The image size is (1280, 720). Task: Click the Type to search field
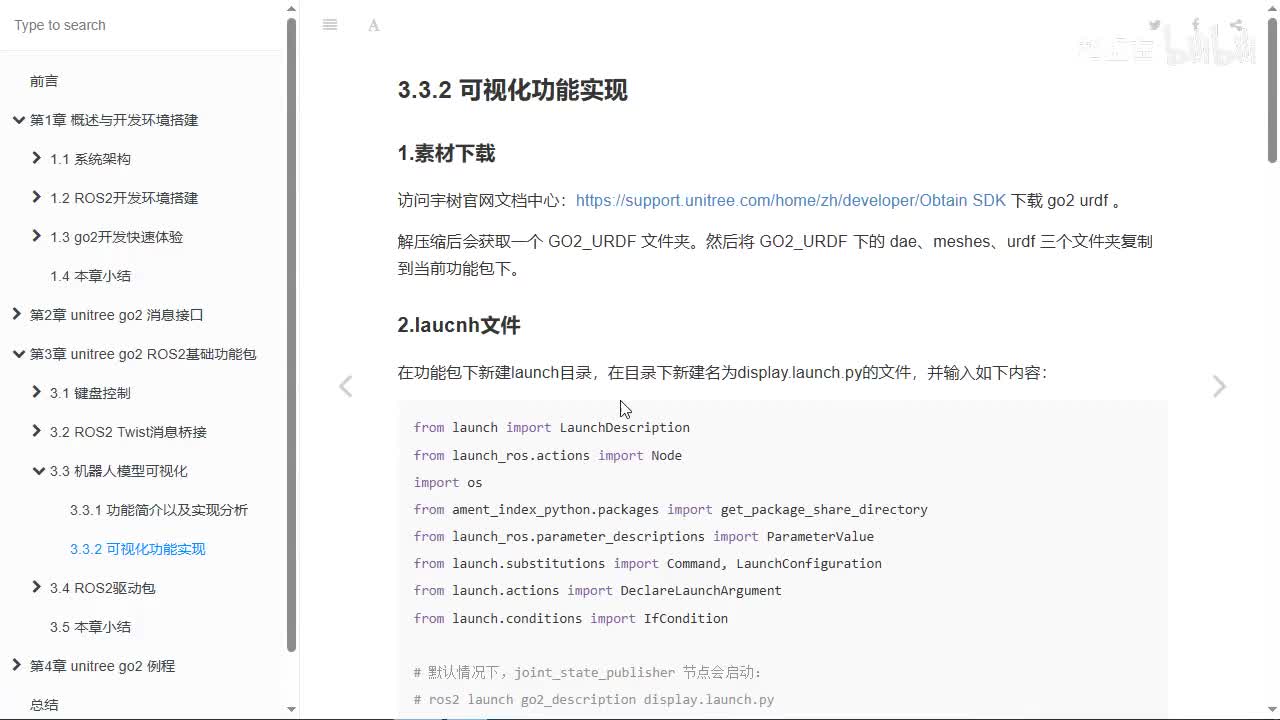(142, 25)
